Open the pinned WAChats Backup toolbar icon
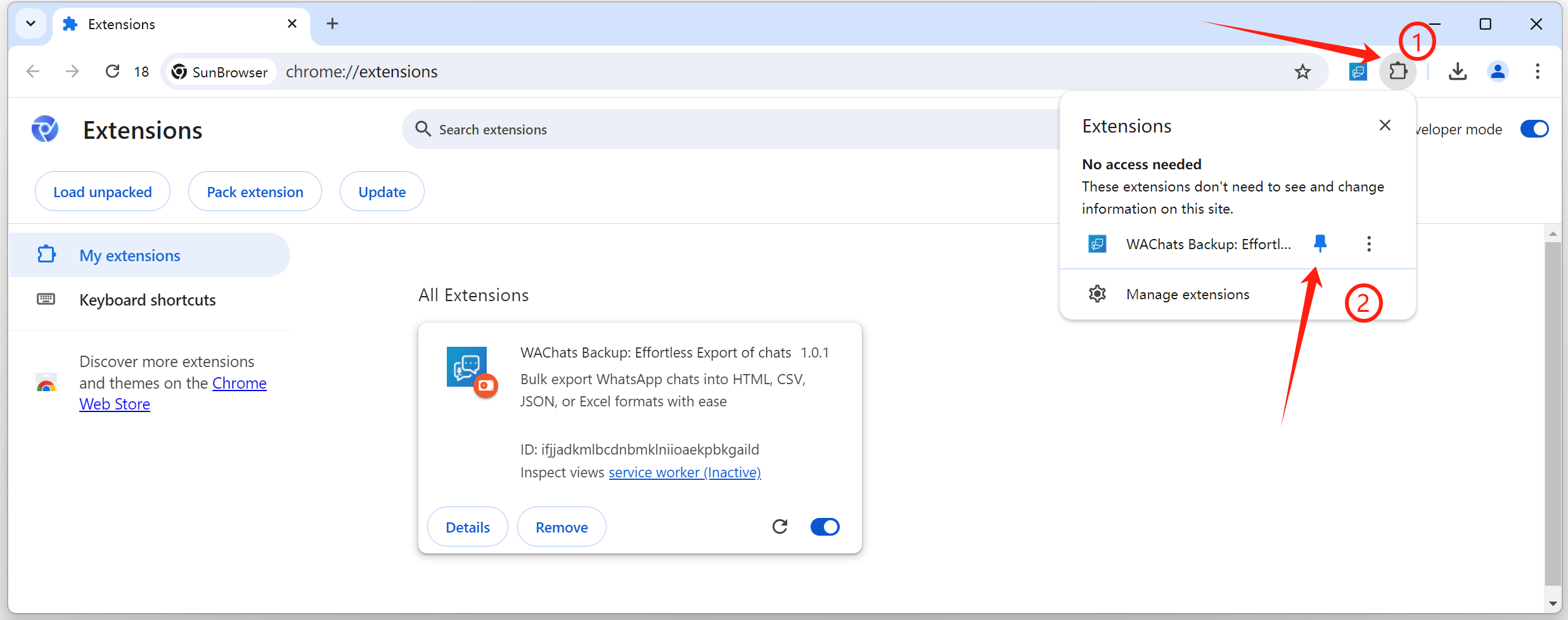The width and height of the screenshot is (1568, 620). [x=1358, y=72]
